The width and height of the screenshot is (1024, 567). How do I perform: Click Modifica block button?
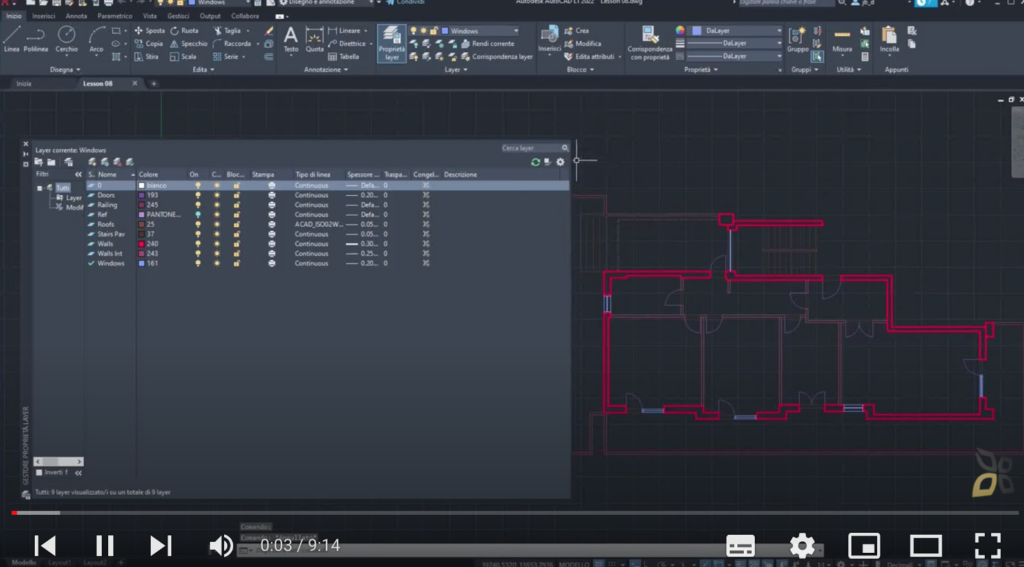click(583, 44)
